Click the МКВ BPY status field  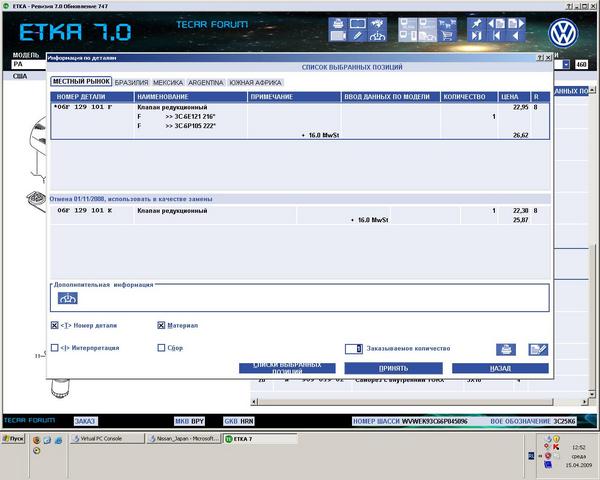(189, 421)
